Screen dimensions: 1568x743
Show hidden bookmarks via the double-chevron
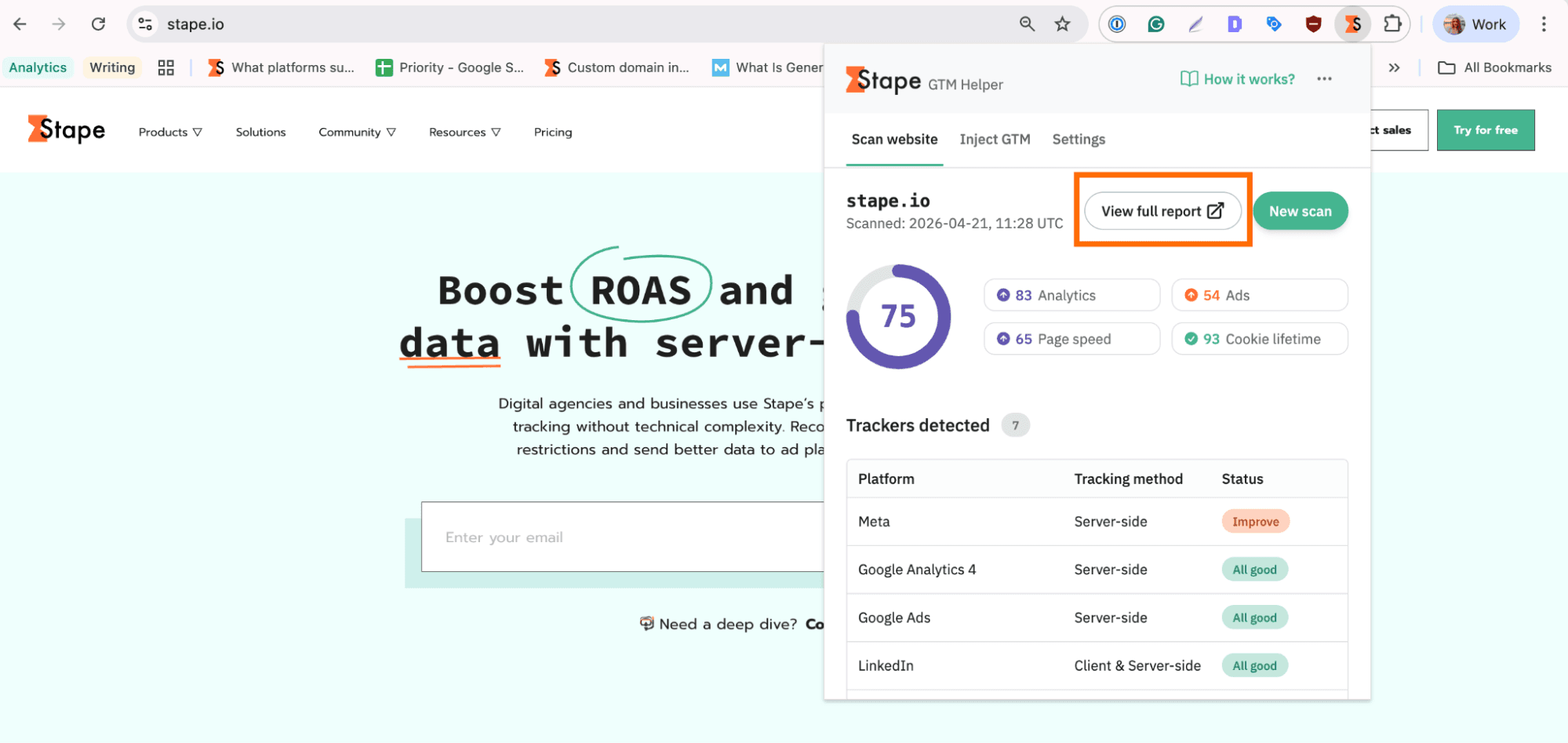click(x=1394, y=67)
